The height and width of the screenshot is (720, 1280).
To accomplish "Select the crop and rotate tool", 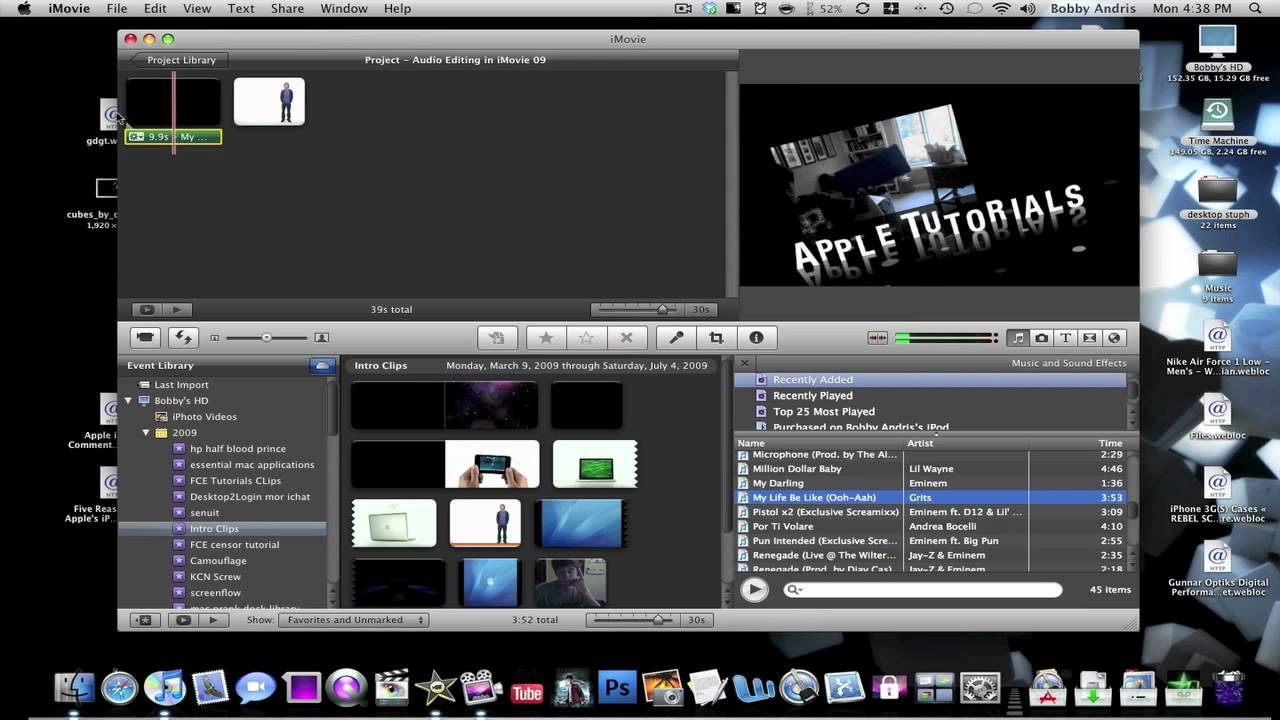I will pos(716,338).
